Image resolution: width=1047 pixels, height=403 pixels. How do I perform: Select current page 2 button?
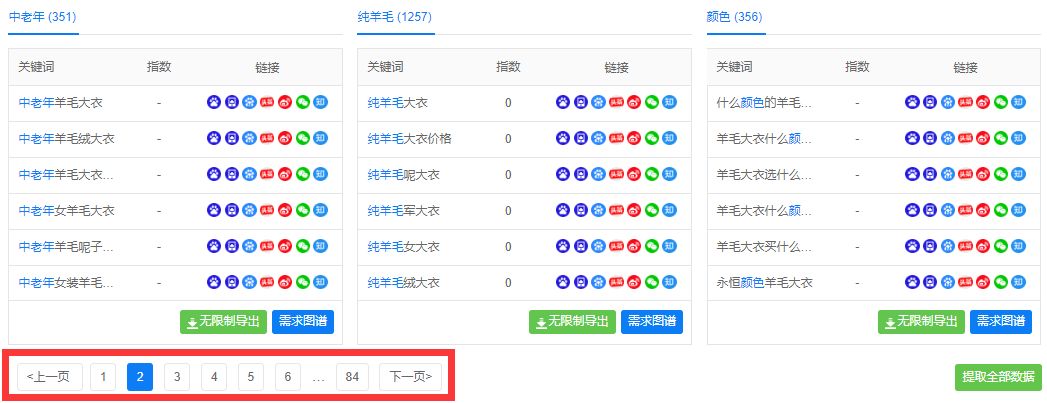coord(140,377)
